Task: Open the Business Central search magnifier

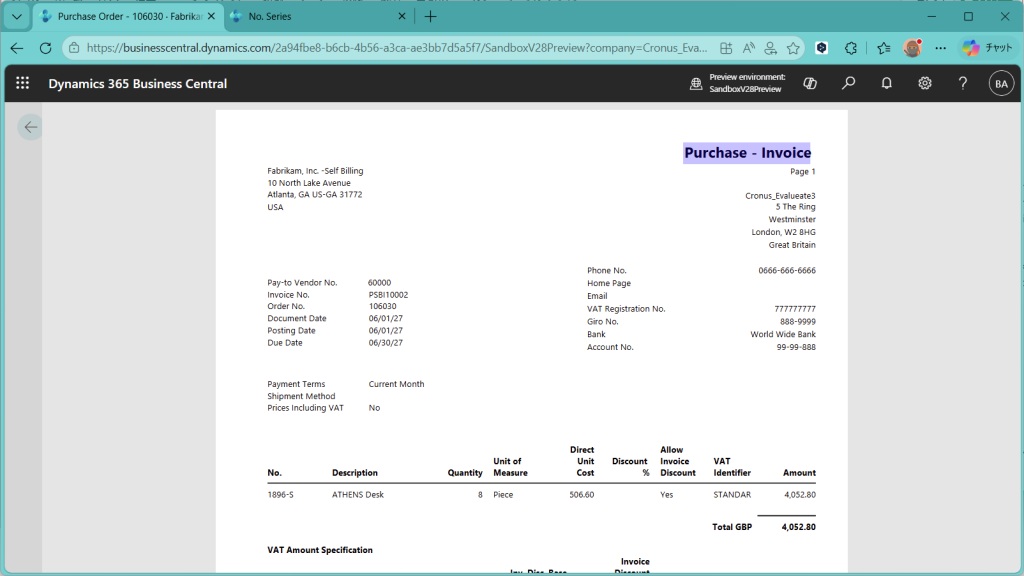Action: click(x=848, y=84)
